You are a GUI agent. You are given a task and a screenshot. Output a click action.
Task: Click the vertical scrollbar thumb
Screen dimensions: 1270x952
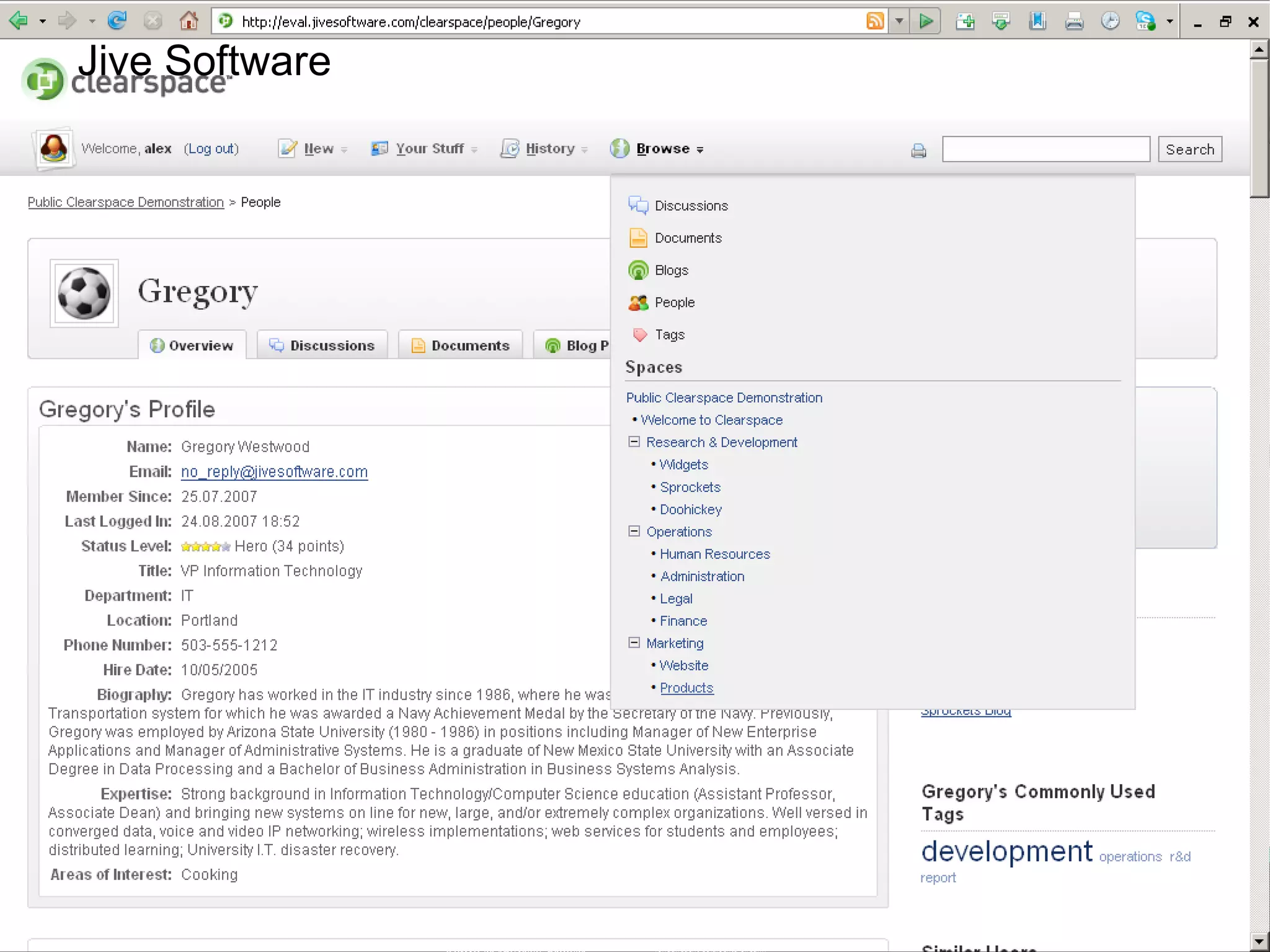[x=1259, y=128]
